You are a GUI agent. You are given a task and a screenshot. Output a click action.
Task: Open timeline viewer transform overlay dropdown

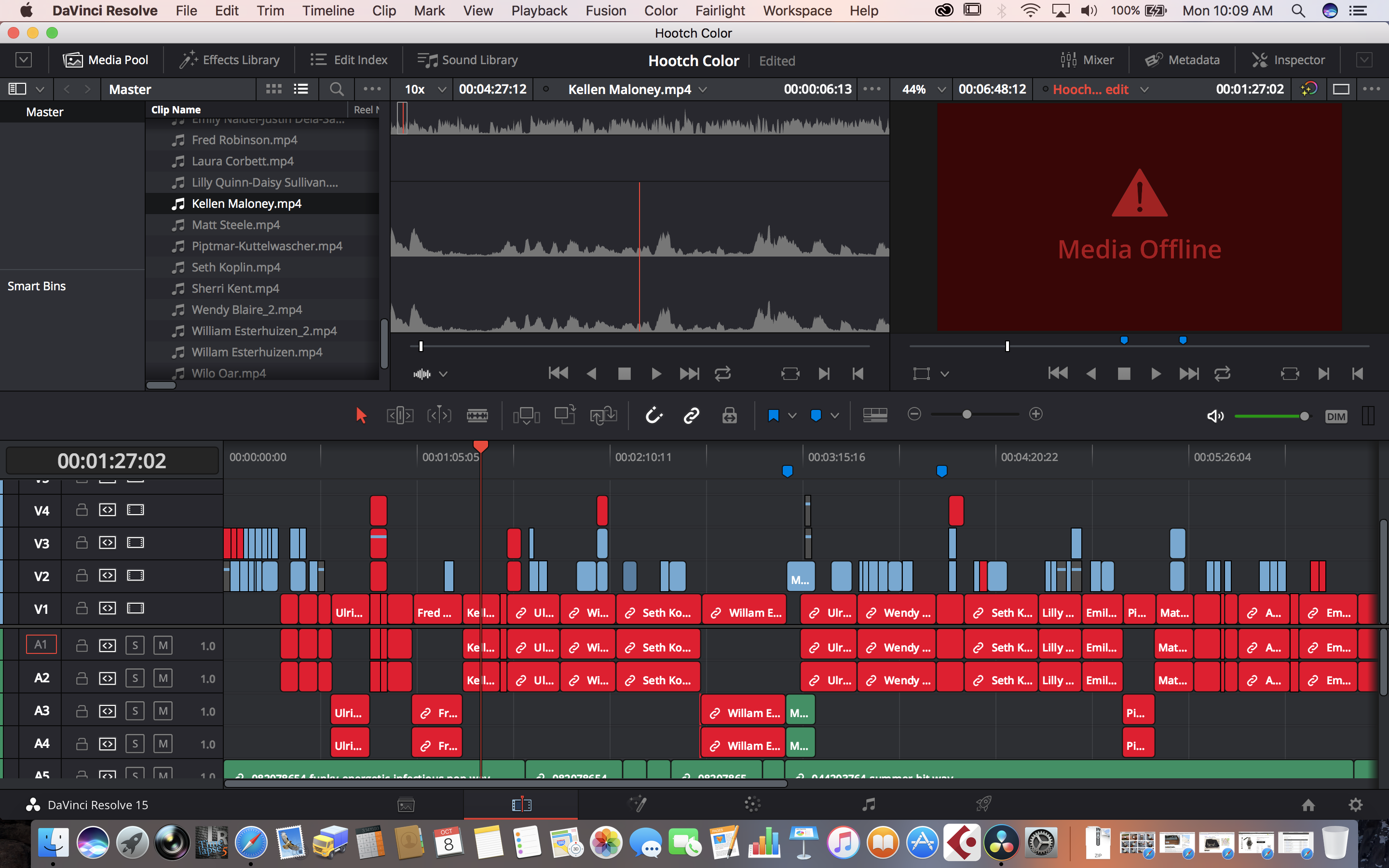coord(945,374)
